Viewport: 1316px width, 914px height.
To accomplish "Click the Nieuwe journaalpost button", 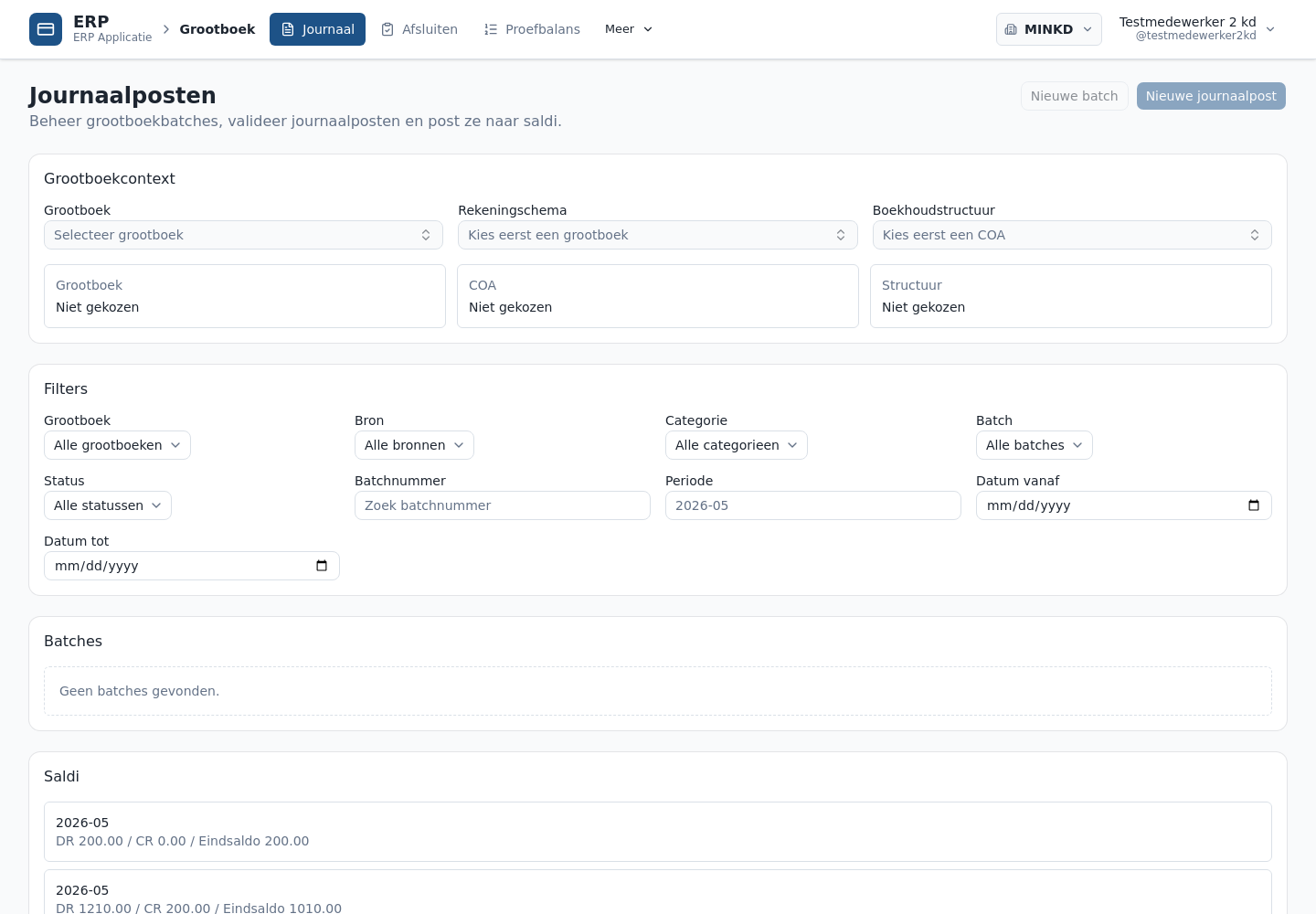I will (1211, 96).
